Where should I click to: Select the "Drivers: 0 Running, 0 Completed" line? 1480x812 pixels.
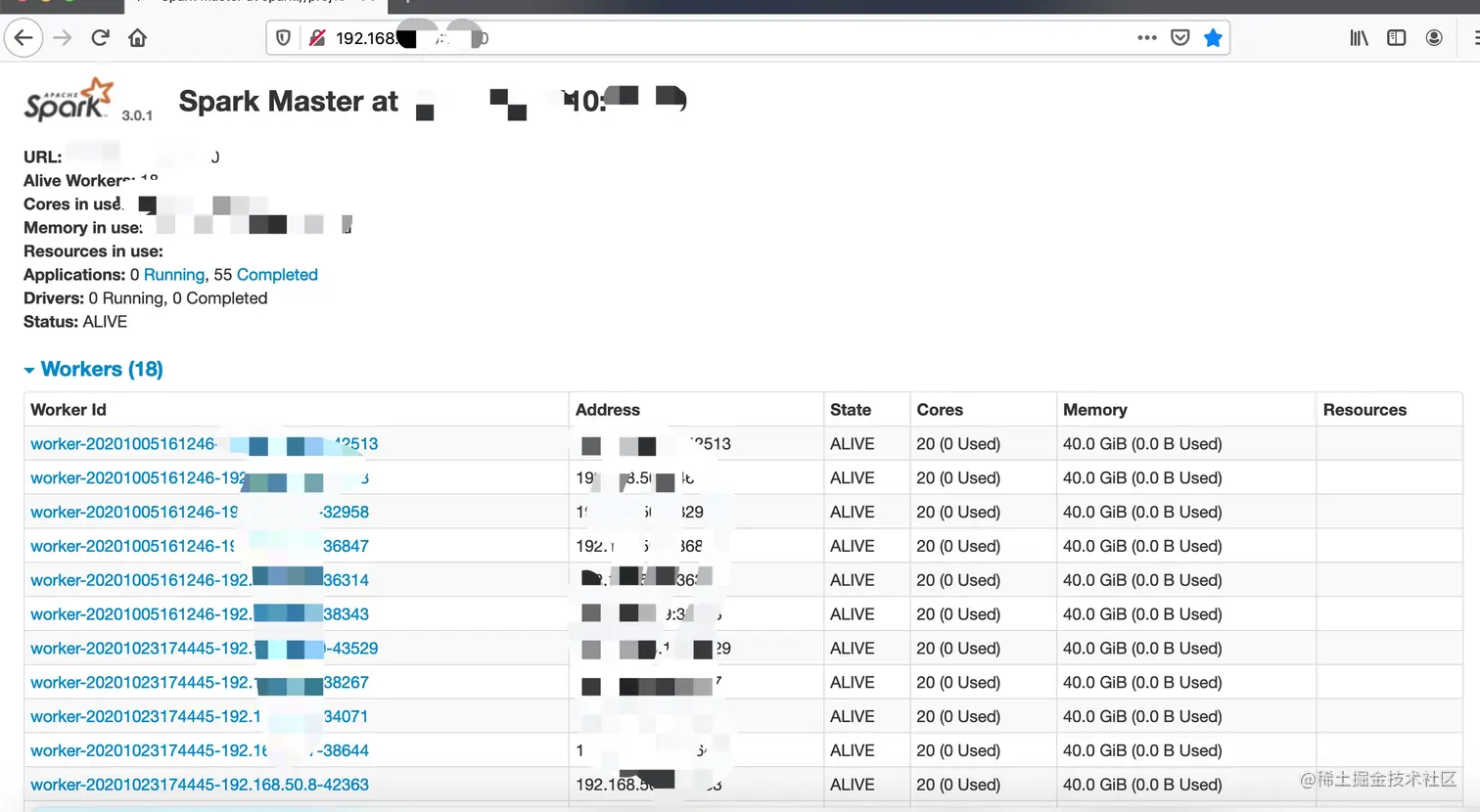(145, 298)
